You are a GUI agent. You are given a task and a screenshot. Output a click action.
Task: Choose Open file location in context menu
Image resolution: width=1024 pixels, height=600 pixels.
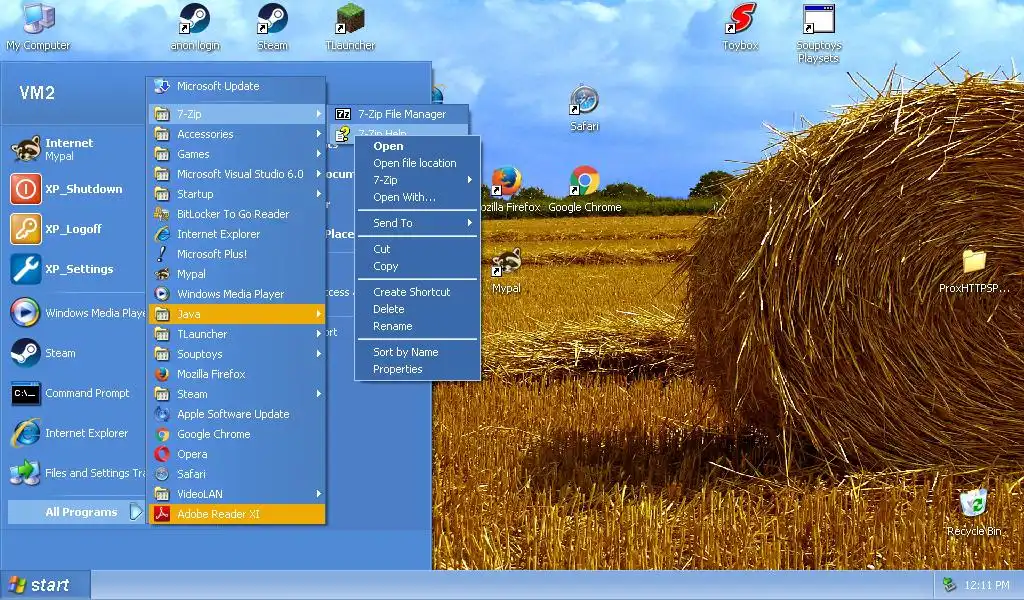coord(417,163)
